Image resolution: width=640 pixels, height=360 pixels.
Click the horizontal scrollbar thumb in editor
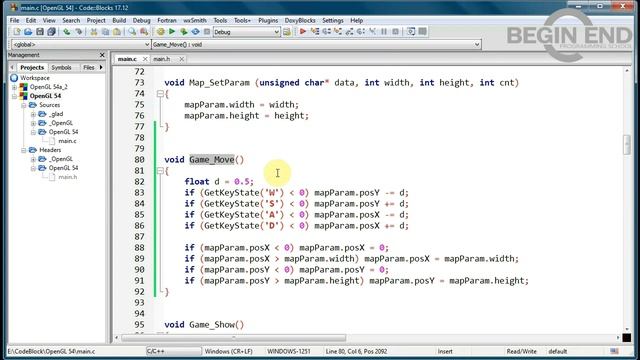click(233, 338)
